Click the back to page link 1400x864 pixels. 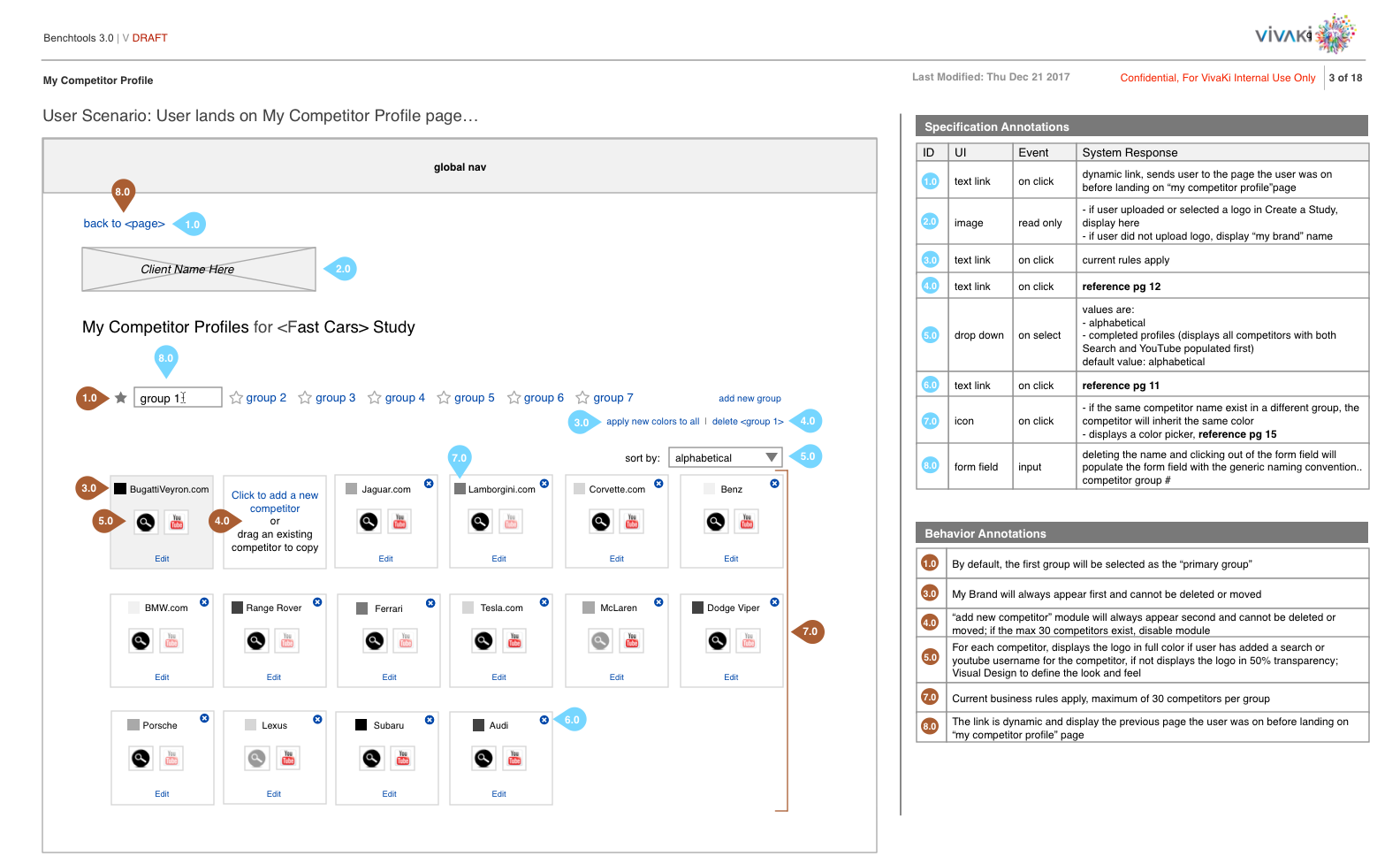click(124, 224)
